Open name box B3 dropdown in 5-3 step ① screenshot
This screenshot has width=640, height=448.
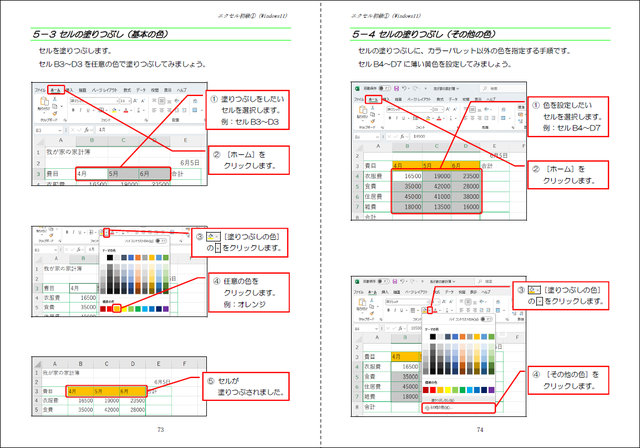pyautogui.click(x=60, y=130)
